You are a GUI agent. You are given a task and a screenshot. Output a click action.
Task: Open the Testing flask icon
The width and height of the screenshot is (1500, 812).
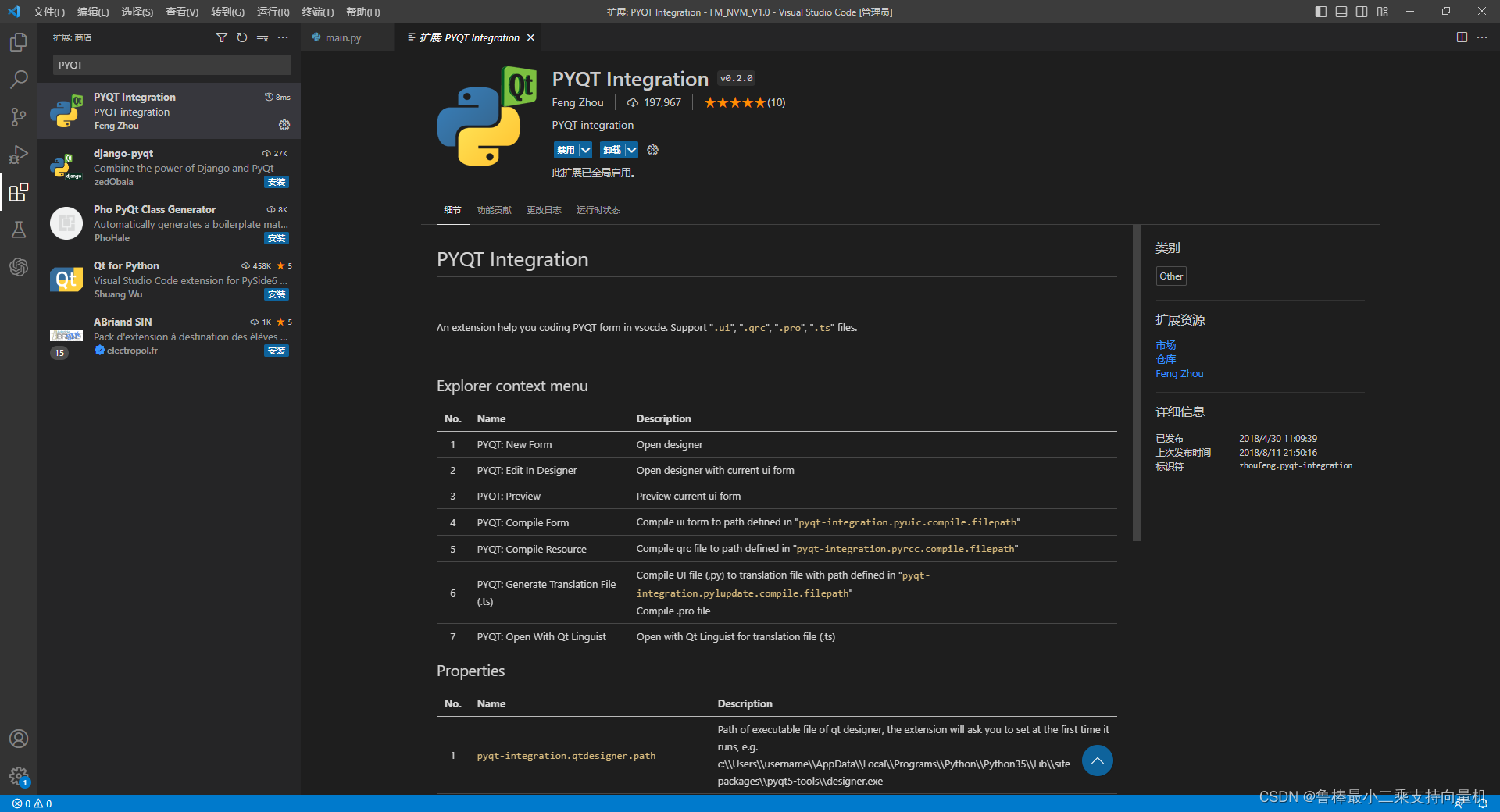coord(19,230)
